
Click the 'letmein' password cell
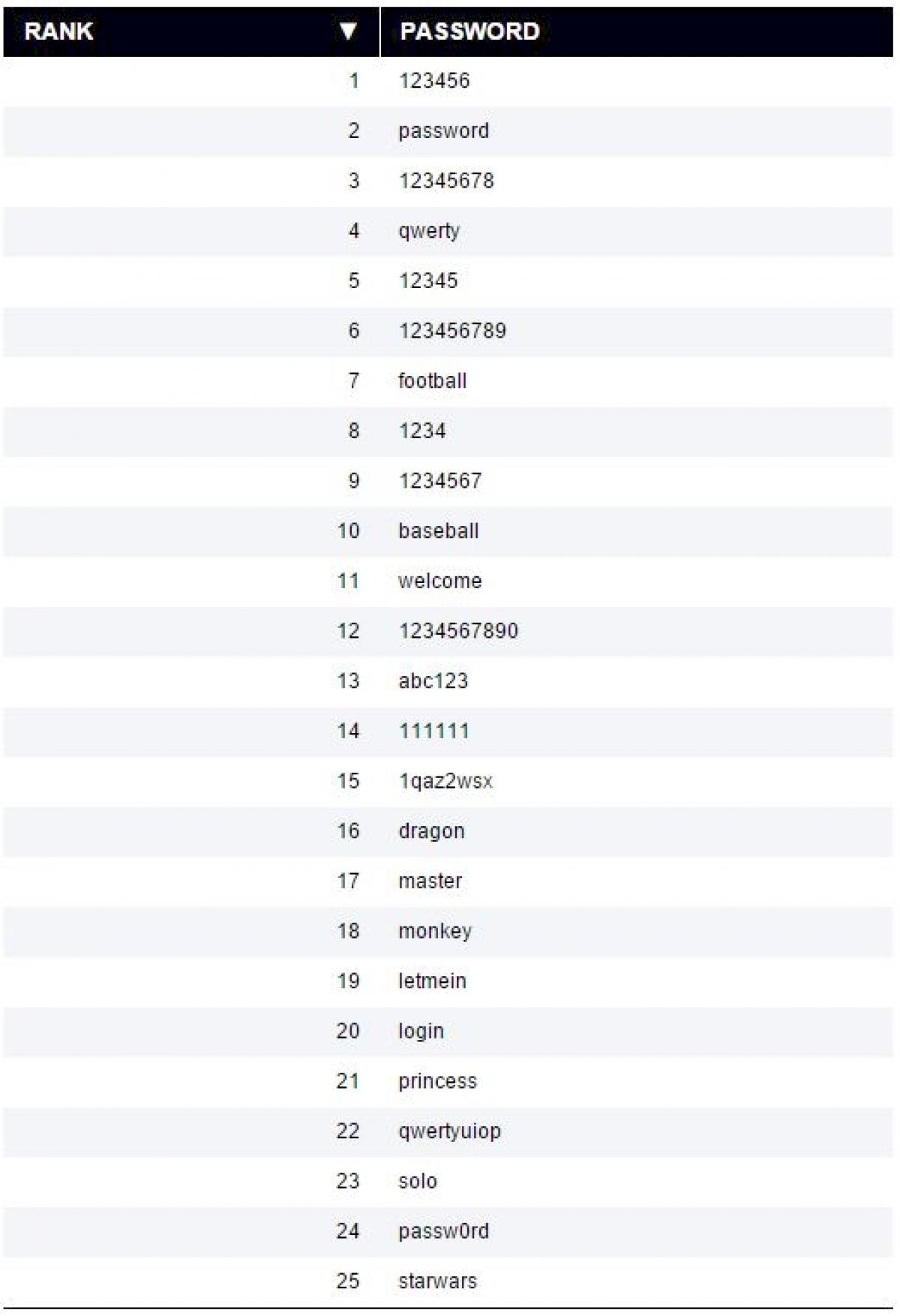433,981
